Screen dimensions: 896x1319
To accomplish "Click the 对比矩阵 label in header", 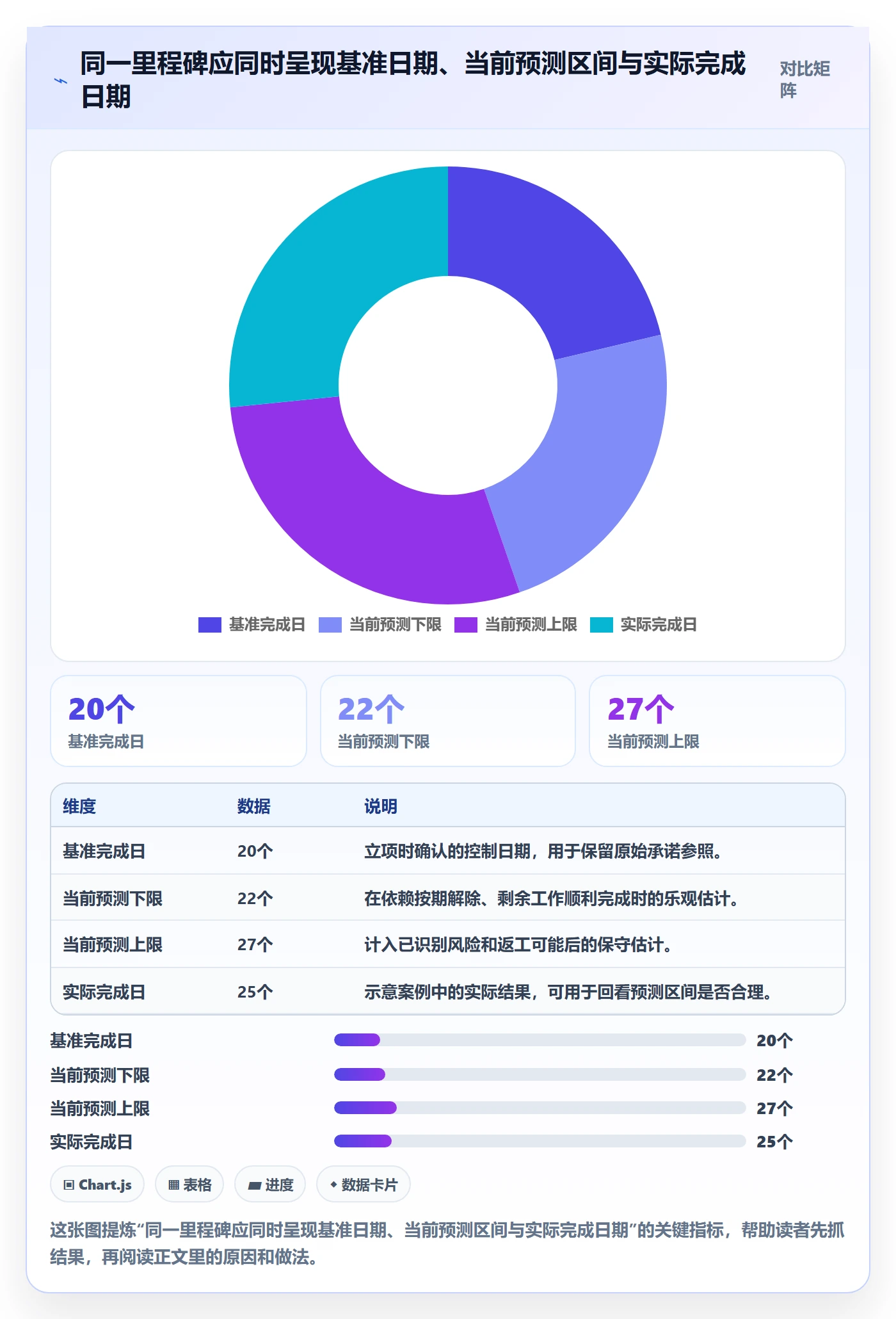I will tap(805, 79).
